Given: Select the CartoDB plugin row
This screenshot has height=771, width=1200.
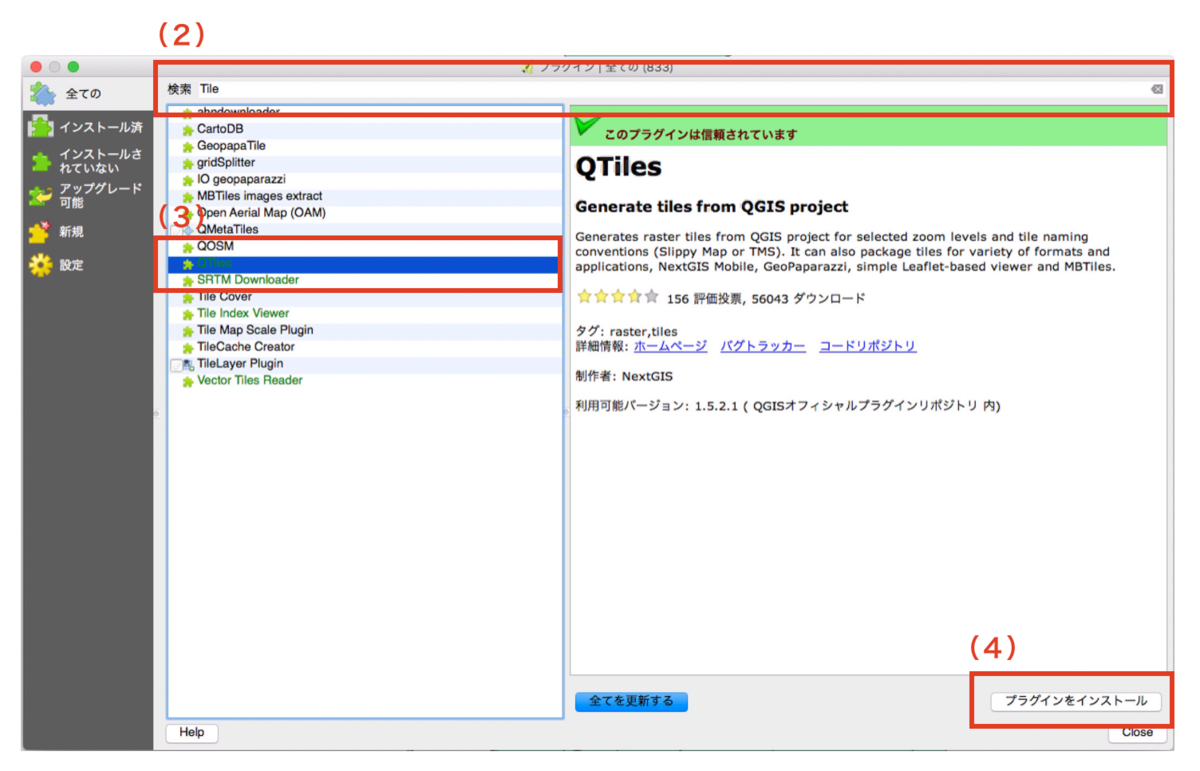Looking at the screenshot, I should 365,129.
